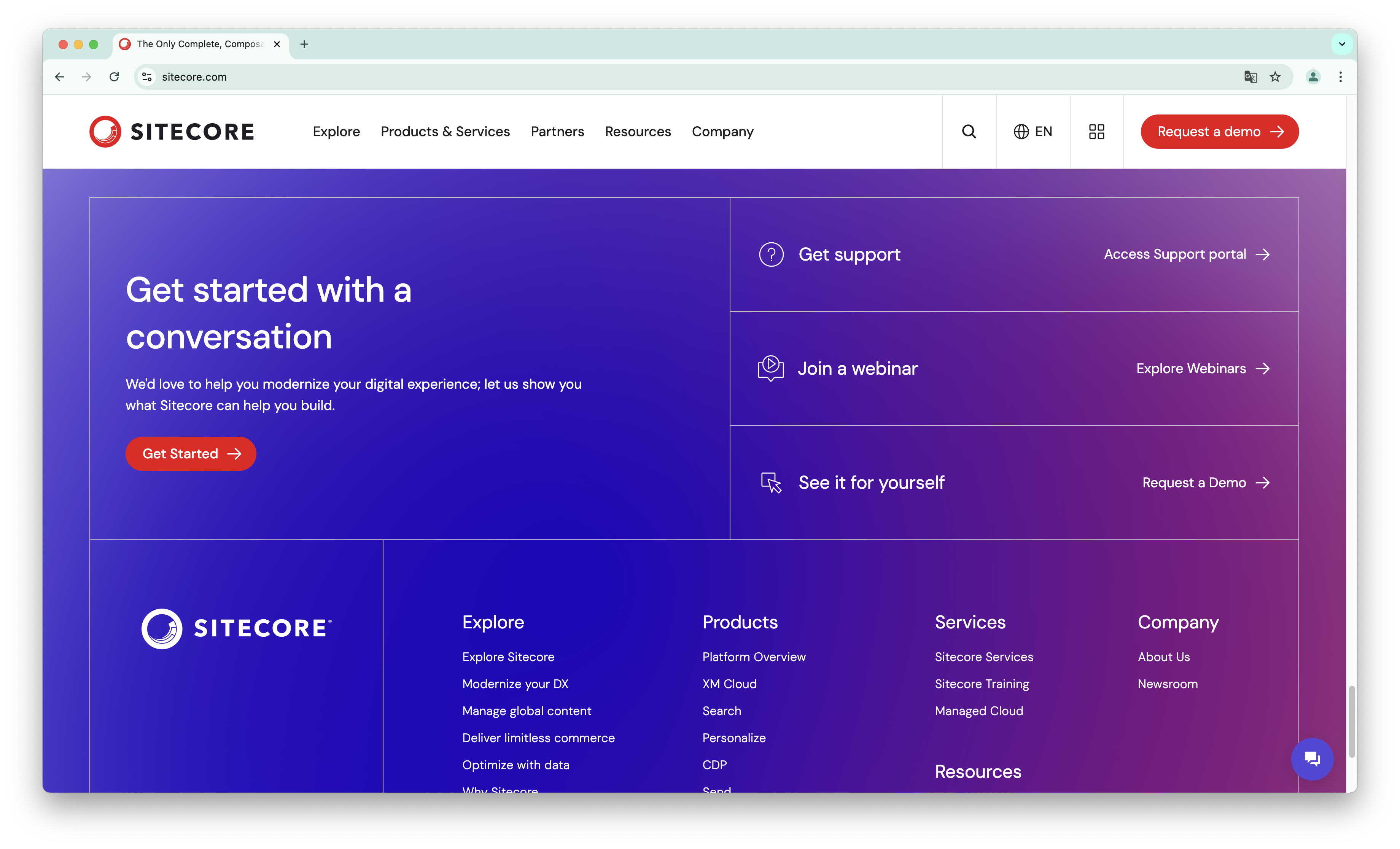The width and height of the screenshot is (1400, 849).
Task: Follow the Request a Demo arrow link
Action: (1206, 483)
